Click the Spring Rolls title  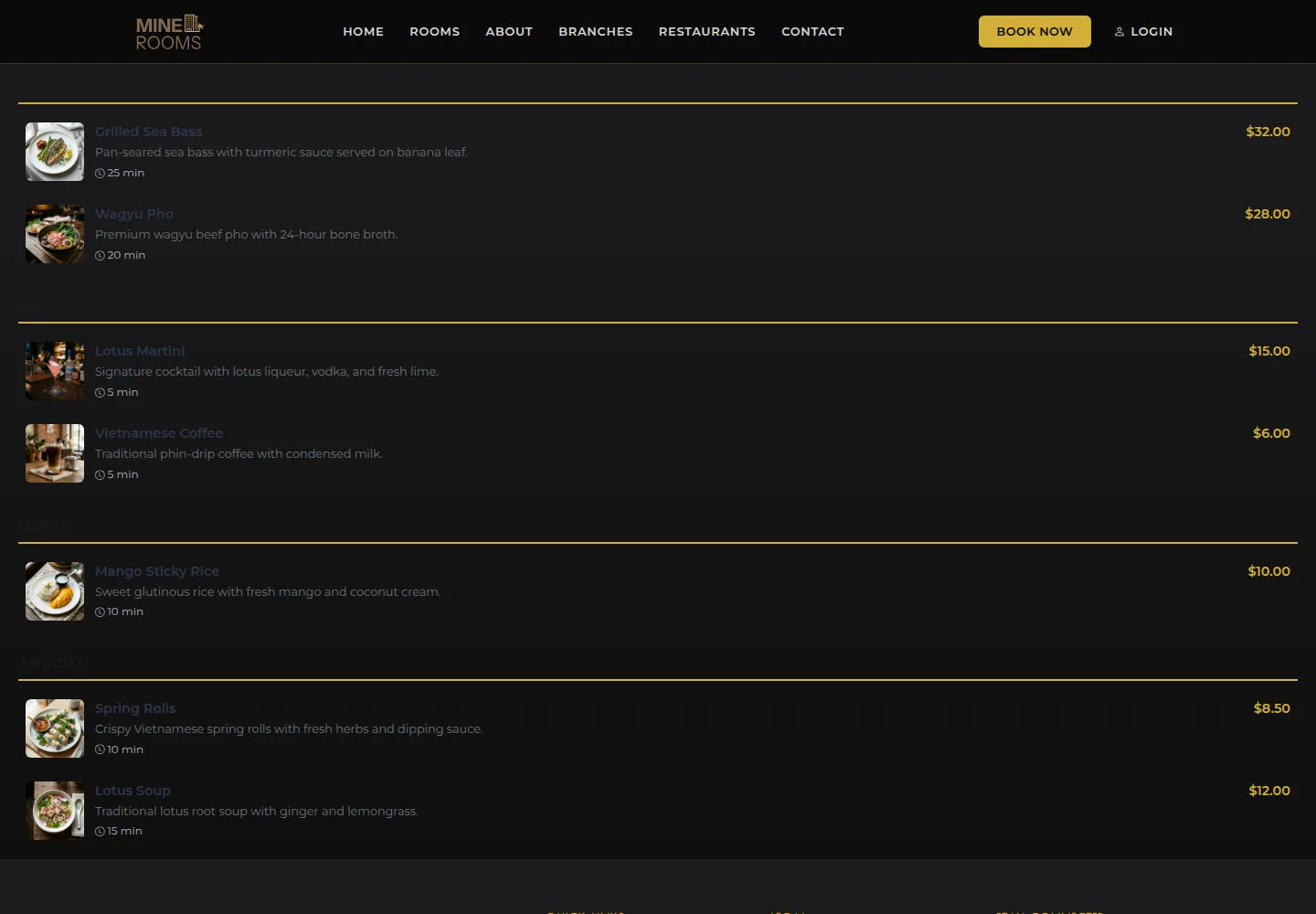point(135,708)
